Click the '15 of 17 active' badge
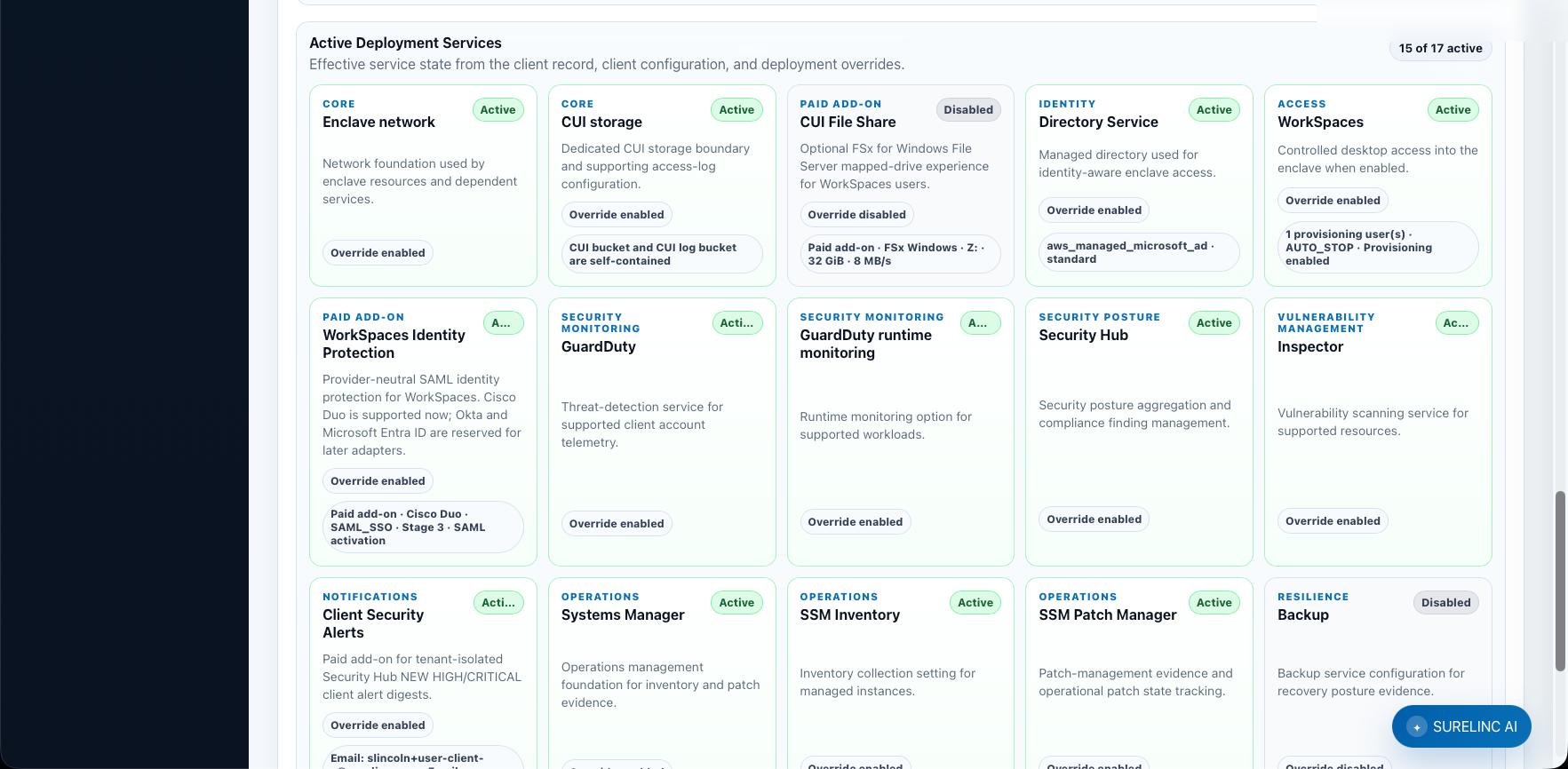The height and width of the screenshot is (769, 1568). point(1440,49)
